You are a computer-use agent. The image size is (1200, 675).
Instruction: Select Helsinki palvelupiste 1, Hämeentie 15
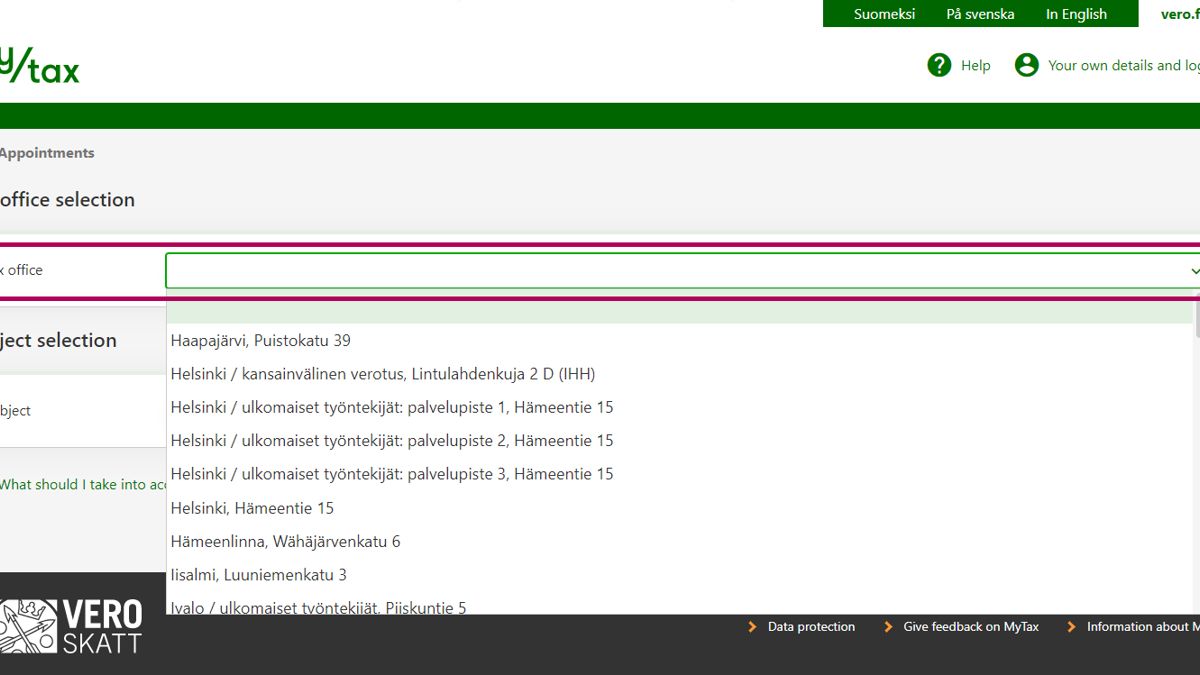(392, 407)
